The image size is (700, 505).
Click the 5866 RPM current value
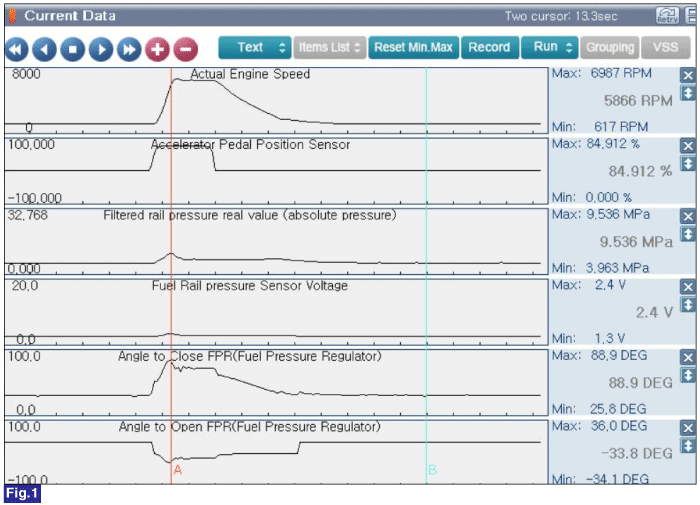click(638, 101)
